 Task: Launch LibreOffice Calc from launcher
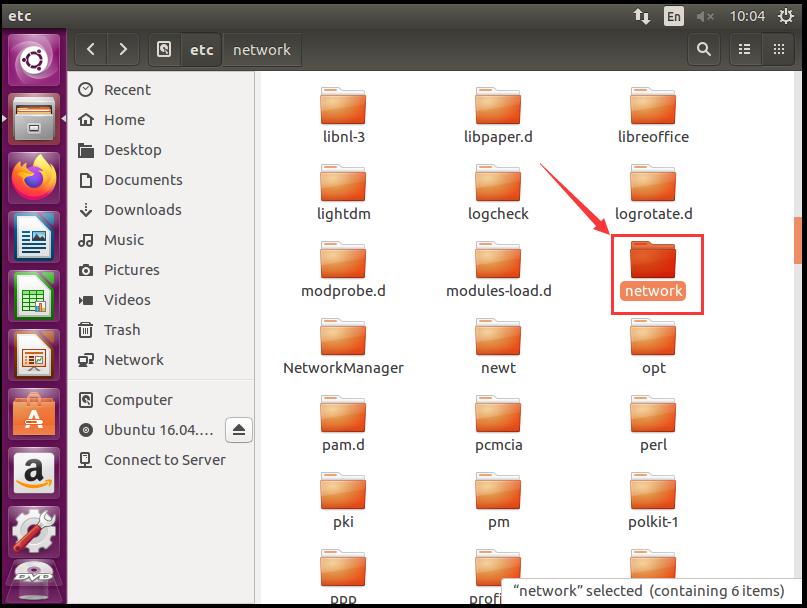(x=34, y=297)
